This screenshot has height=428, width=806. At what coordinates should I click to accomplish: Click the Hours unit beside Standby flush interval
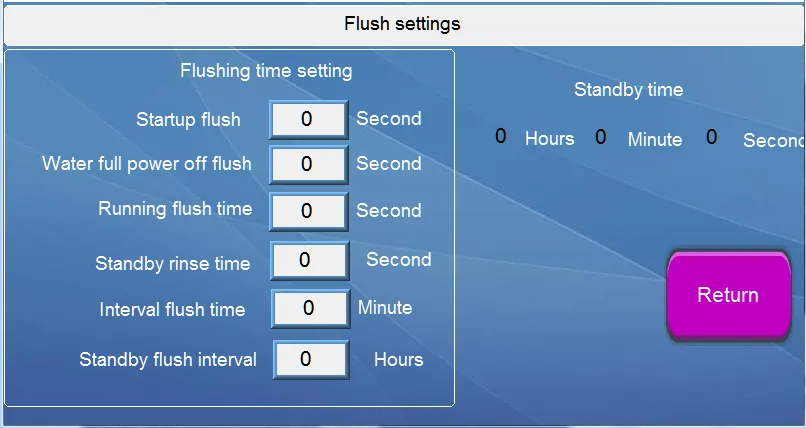click(x=398, y=360)
